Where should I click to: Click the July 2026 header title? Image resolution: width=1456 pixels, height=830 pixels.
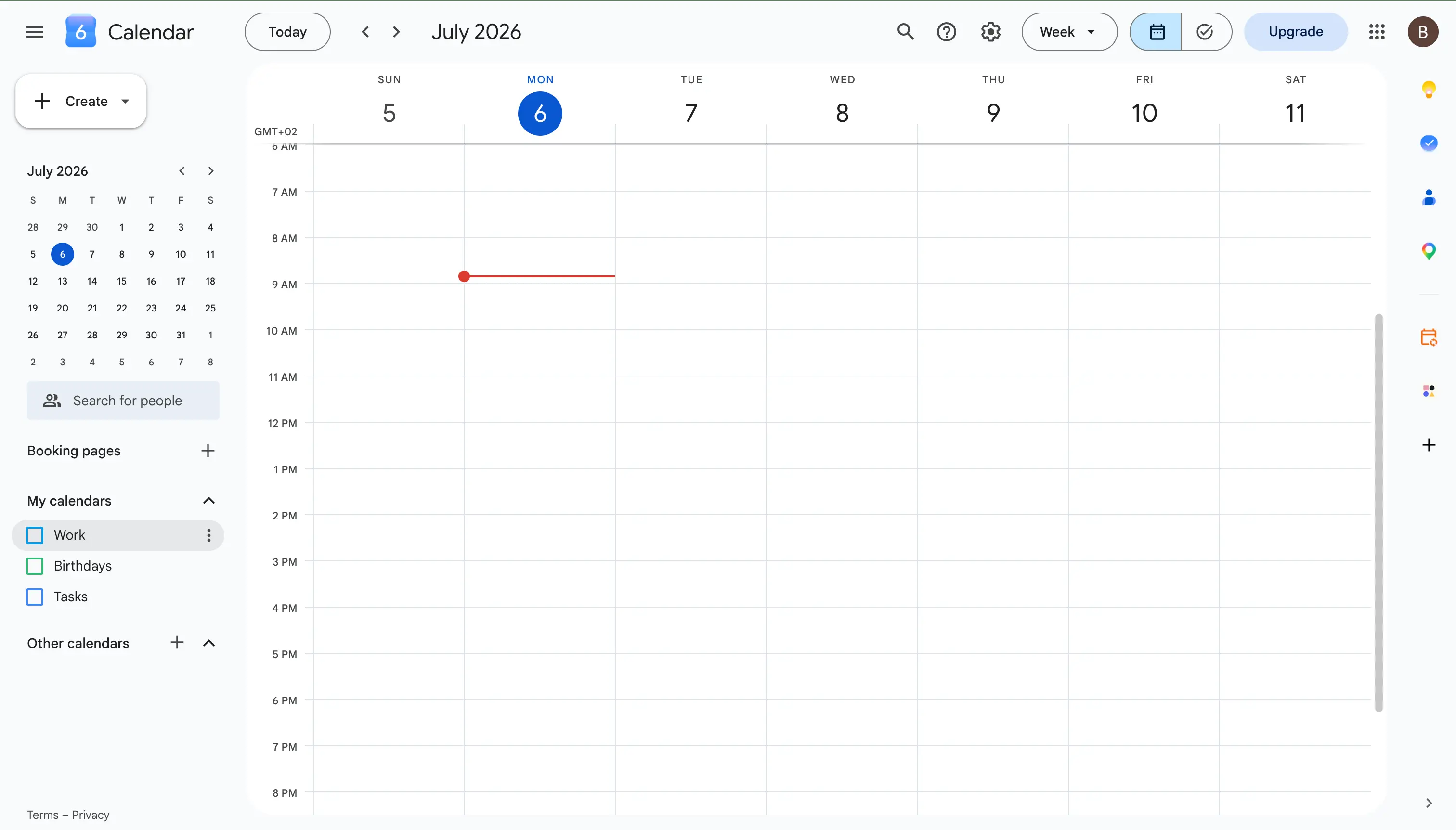click(x=476, y=32)
